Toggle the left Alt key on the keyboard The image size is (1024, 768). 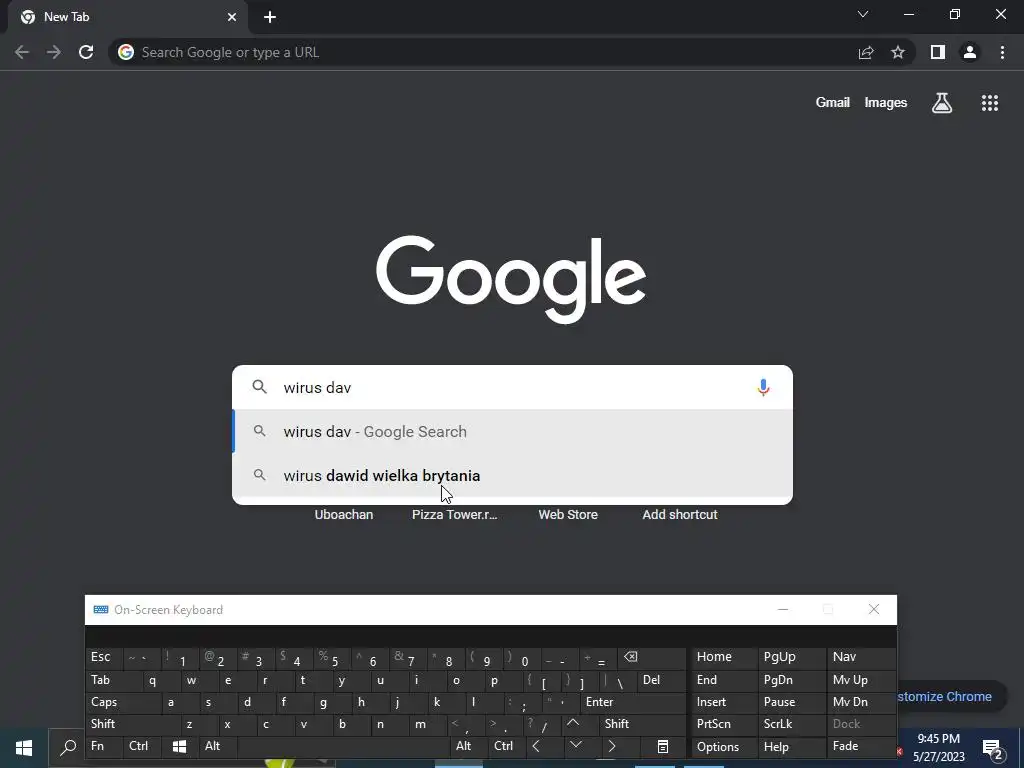tap(218, 746)
